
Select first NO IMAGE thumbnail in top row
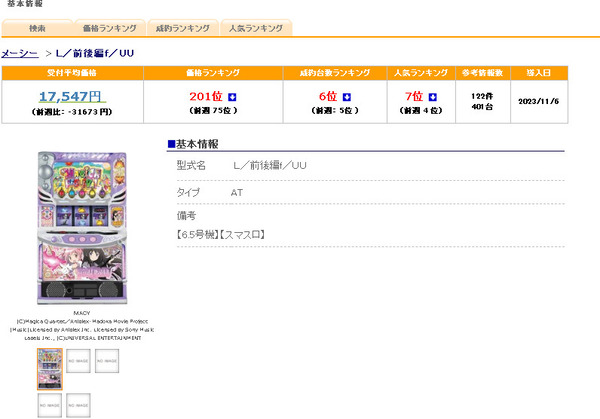coord(78,361)
